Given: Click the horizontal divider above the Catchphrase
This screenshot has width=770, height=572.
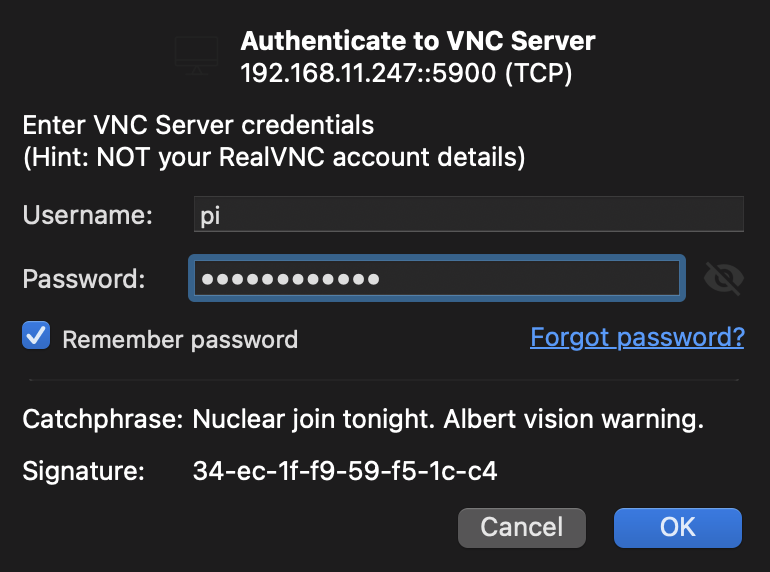Looking at the screenshot, I should (x=384, y=380).
